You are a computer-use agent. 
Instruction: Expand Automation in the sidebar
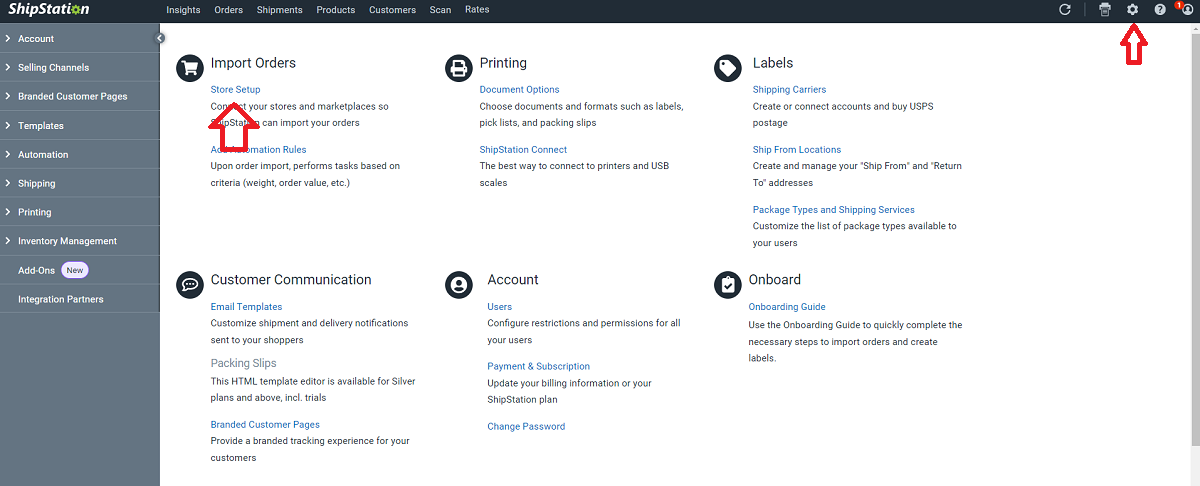click(x=80, y=155)
